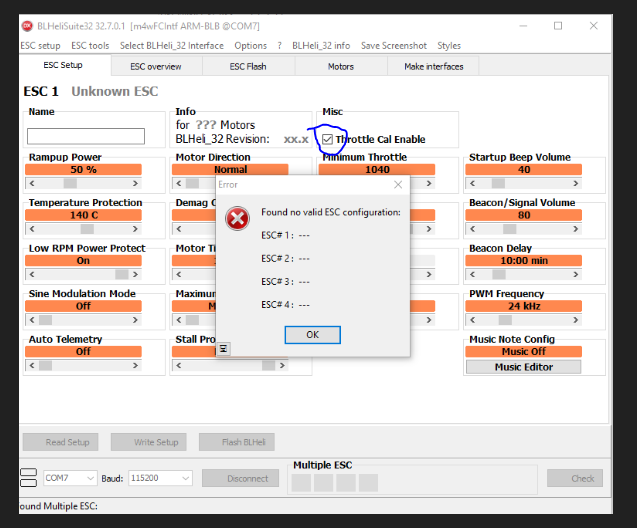The height and width of the screenshot is (528, 637).
Task: Click Save Screenshot in menu bar
Action: 394,45
